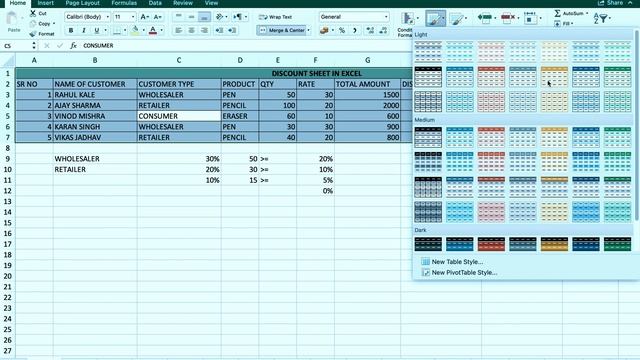
Task: Click increase decimal icon
Action: [x=370, y=30]
